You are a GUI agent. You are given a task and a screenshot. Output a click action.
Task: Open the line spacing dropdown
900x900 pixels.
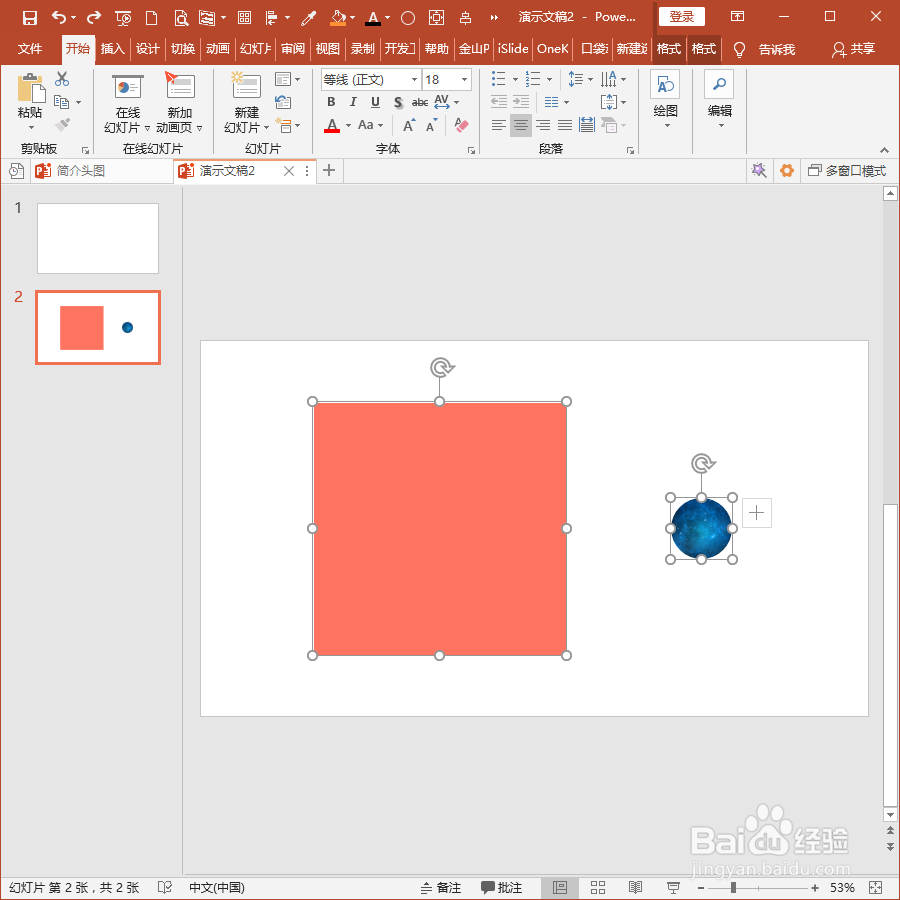(x=580, y=79)
